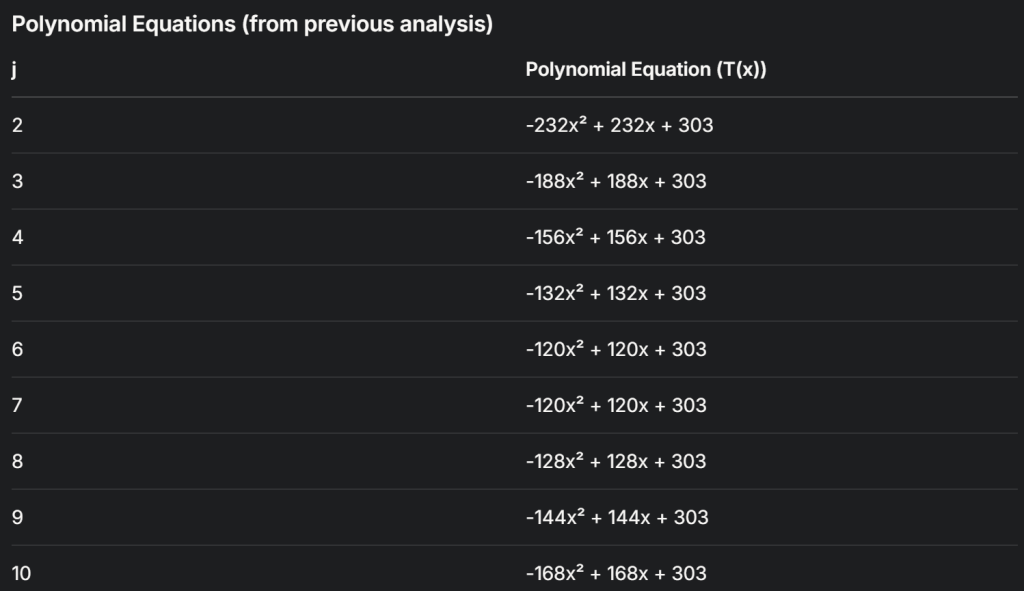Click the equation -128x² + 128x + 303

[x=616, y=461]
